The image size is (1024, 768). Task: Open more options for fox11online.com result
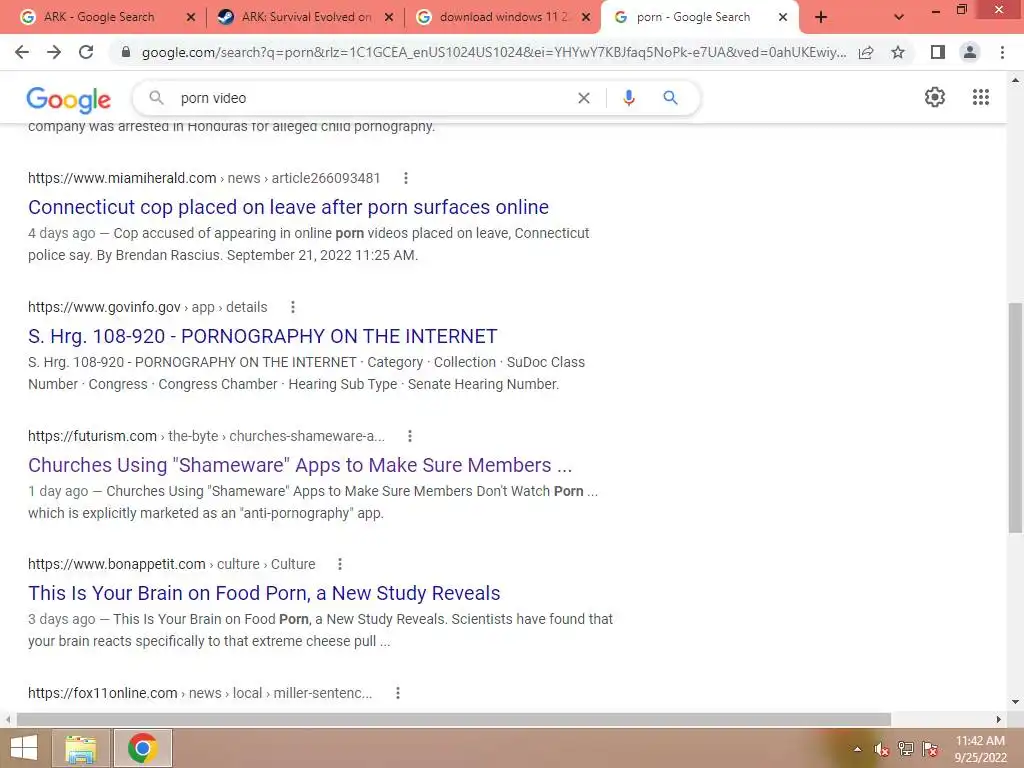tap(398, 694)
